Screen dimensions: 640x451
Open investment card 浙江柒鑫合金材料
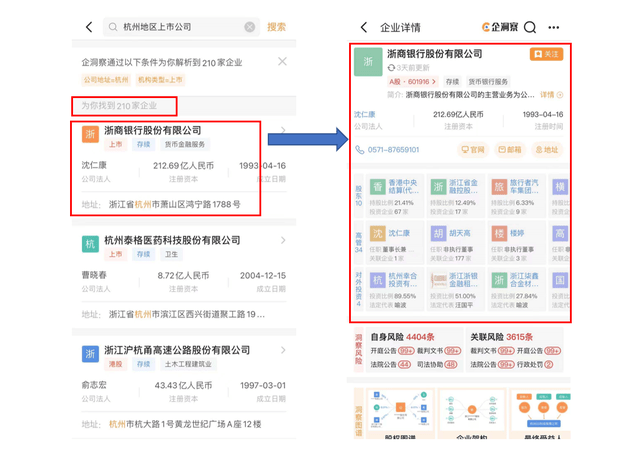tap(516, 289)
